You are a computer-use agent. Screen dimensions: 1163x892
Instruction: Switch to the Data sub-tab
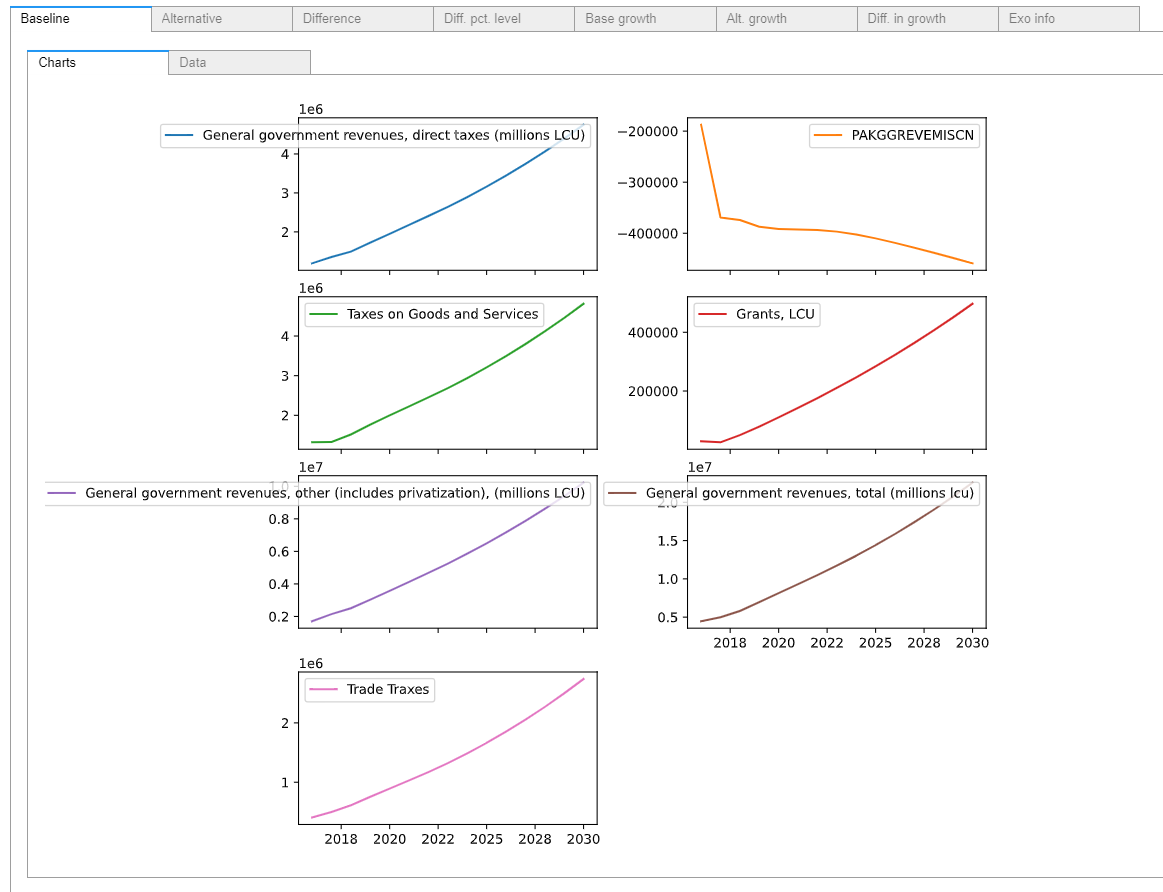coord(239,62)
